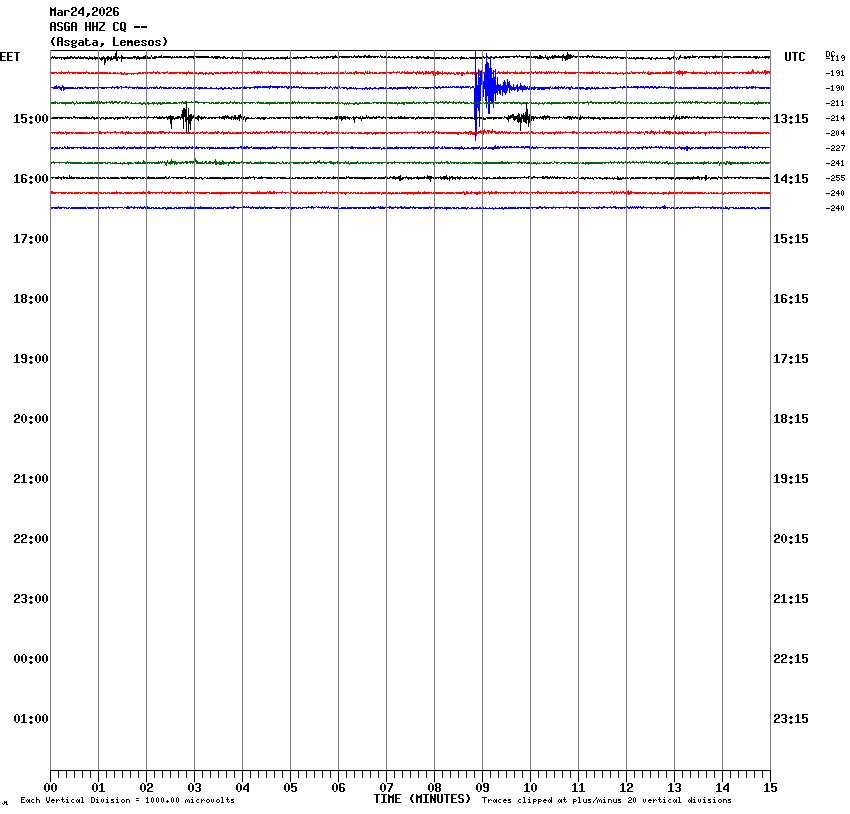Click the -255 DC offset value

[835, 178]
